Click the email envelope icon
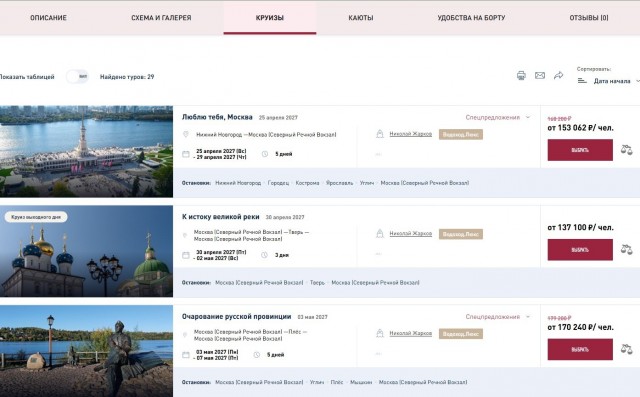640x397 pixels. tap(540, 75)
